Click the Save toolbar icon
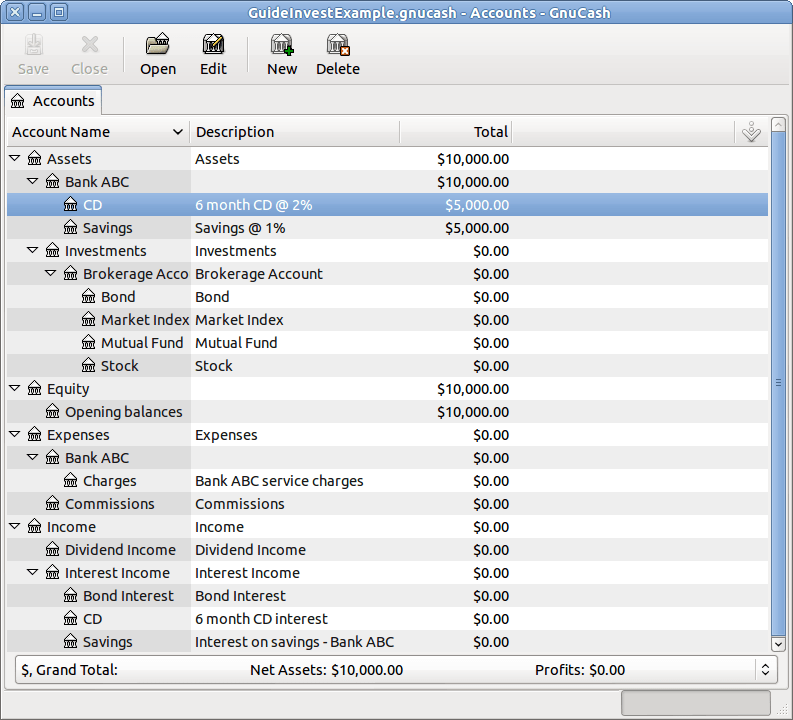Viewport: 793px width, 720px height. (33, 44)
